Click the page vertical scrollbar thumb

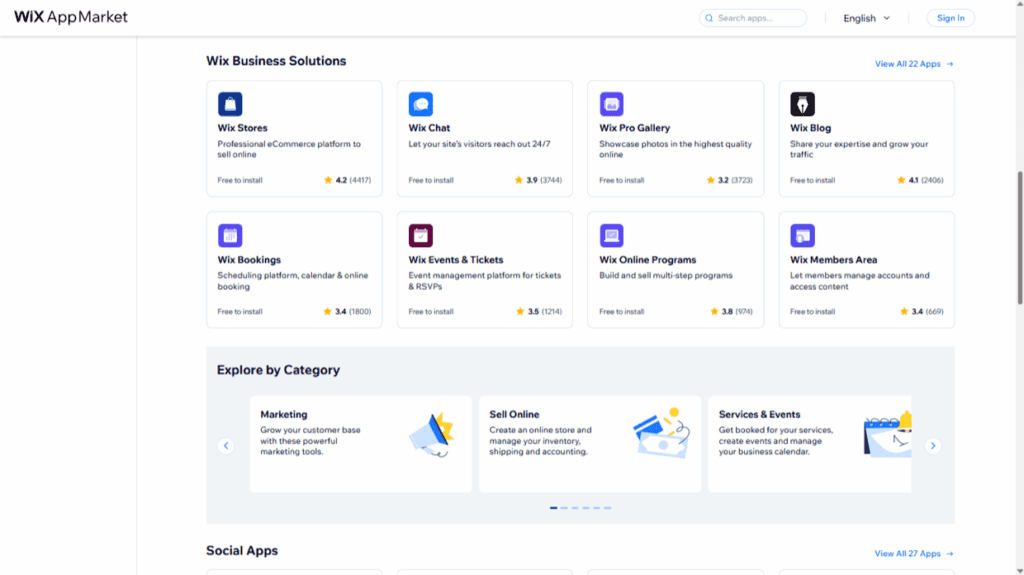tap(1019, 237)
